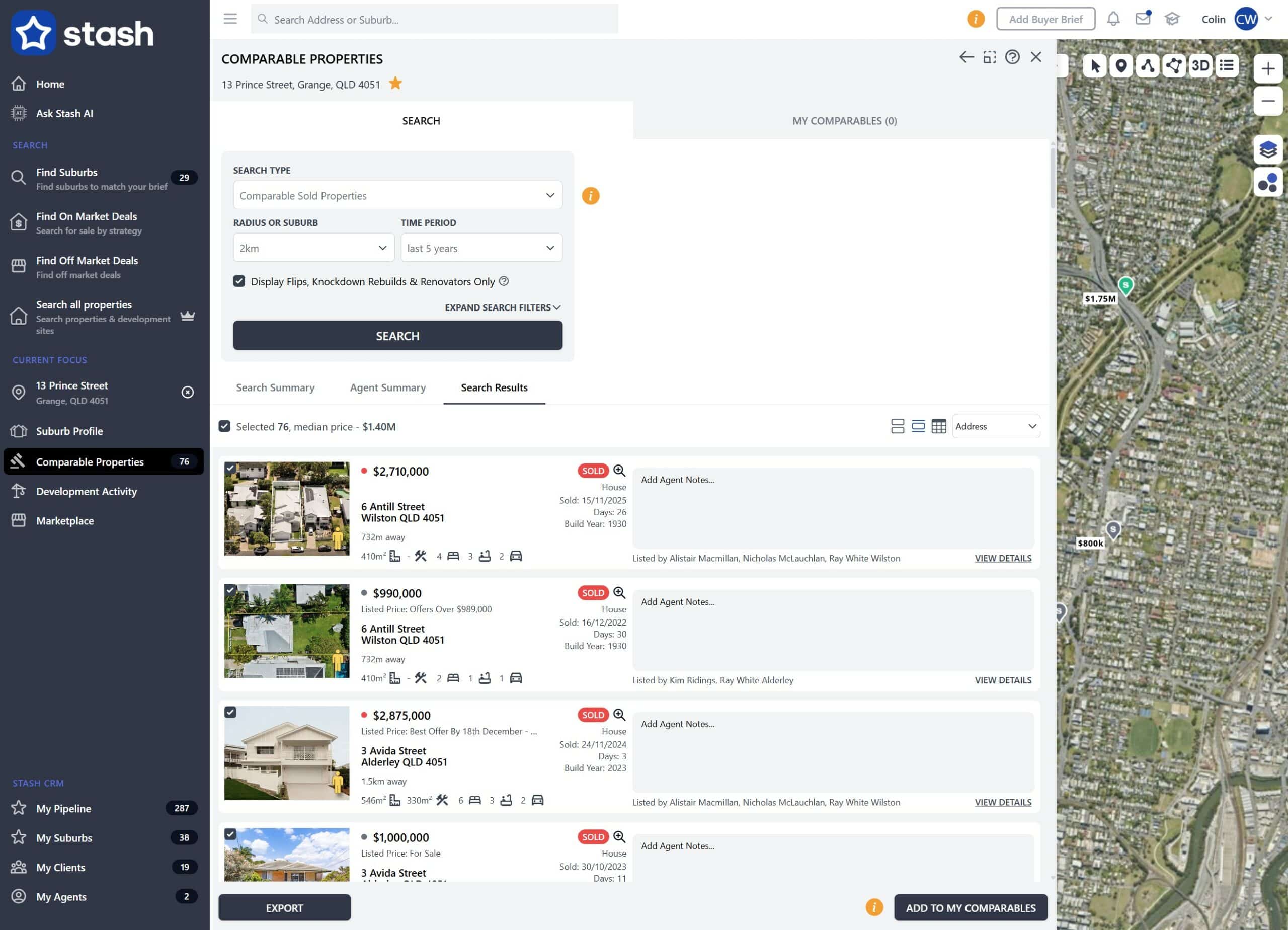Viewport: 1288px width, 930px height.
Task: Toggle the Selected 76 select-all checkbox
Action: tap(225, 426)
